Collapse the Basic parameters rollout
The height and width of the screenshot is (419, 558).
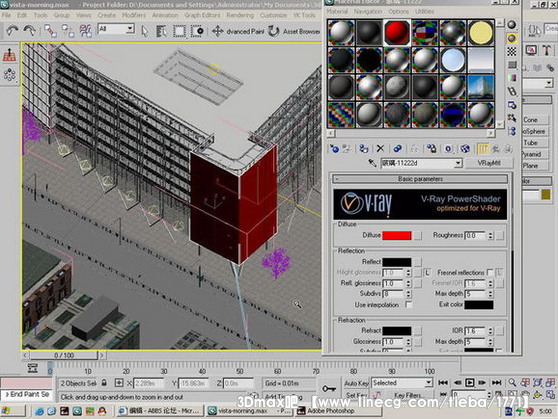(420, 179)
